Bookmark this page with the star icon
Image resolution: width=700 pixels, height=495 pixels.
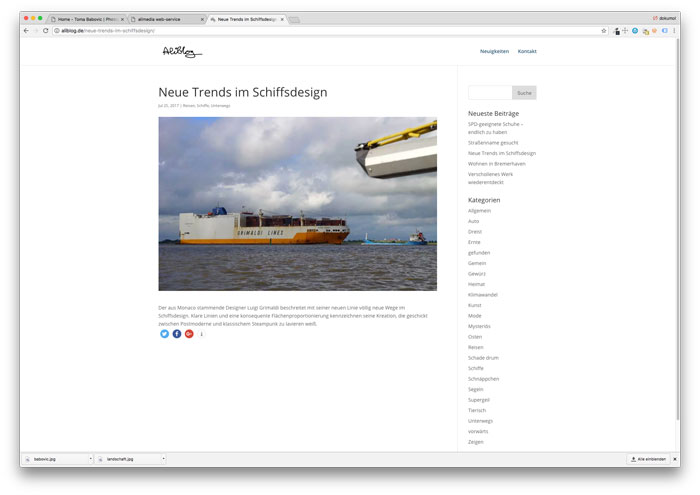point(604,31)
